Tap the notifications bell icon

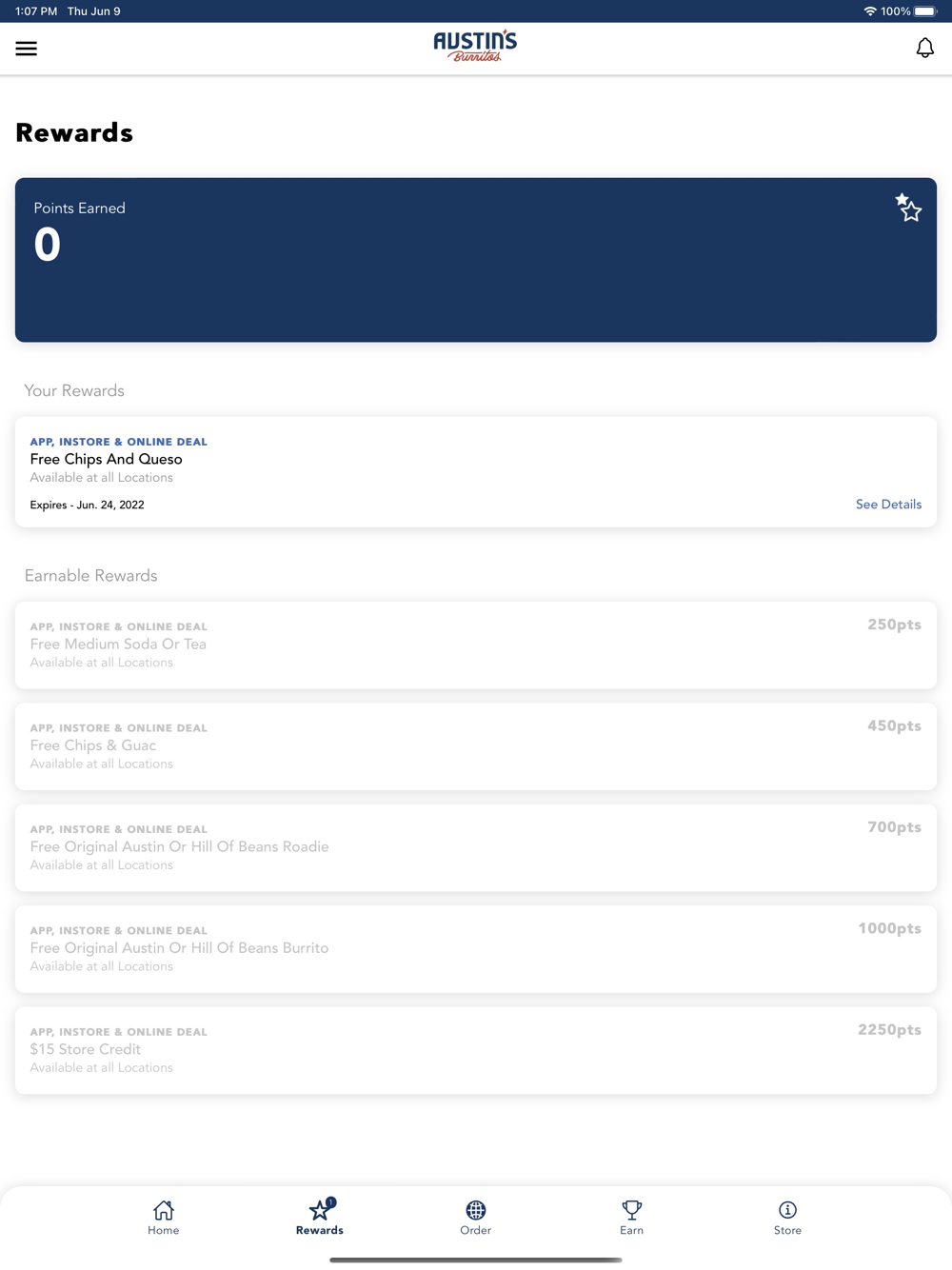pos(924,48)
